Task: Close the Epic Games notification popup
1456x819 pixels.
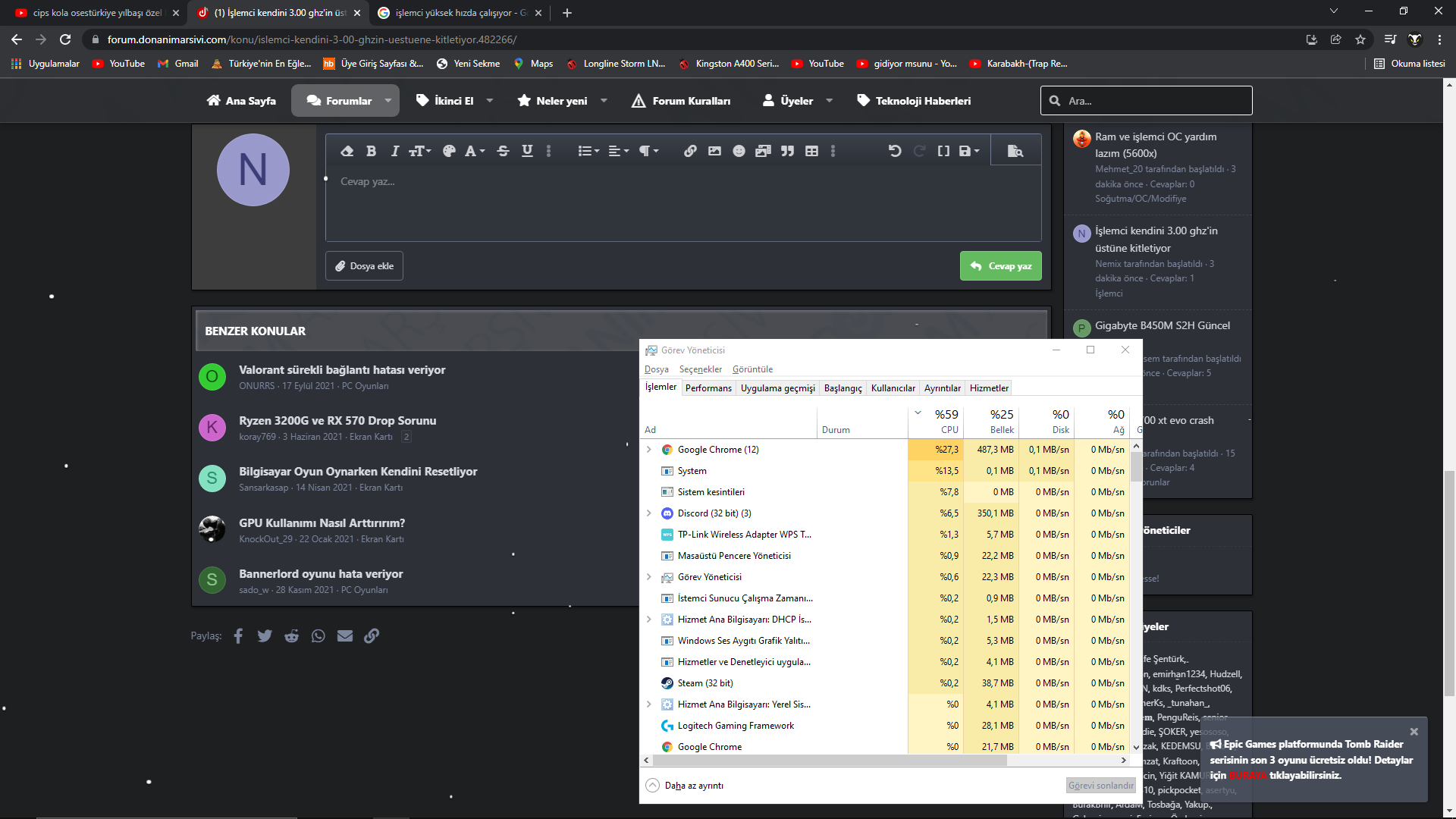Action: click(x=1414, y=732)
